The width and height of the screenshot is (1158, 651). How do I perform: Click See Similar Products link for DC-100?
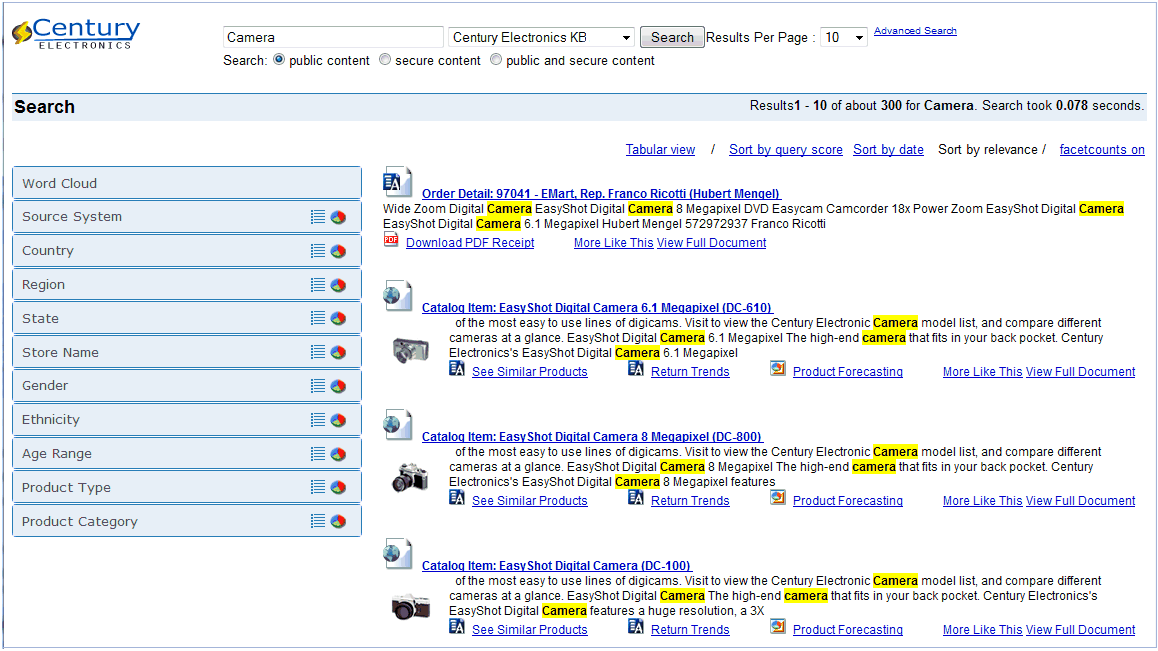pyautogui.click(x=530, y=630)
